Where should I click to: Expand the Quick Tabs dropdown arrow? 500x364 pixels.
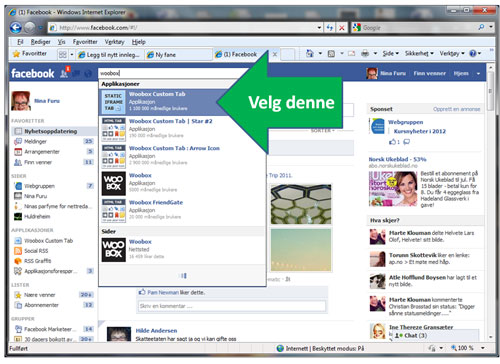pyautogui.click(x=72, y=54)
